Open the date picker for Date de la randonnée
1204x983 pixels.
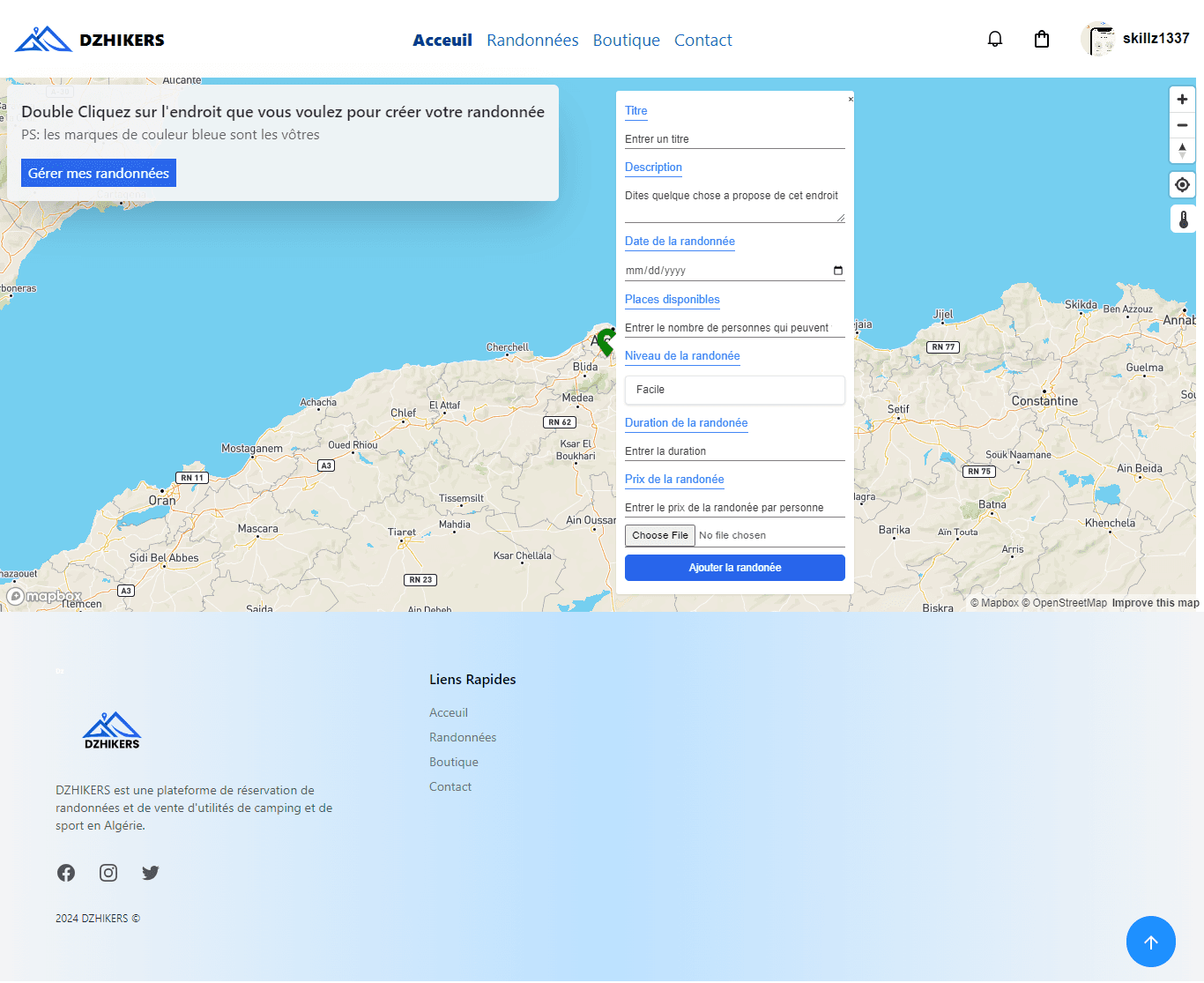tap(836, 270)
